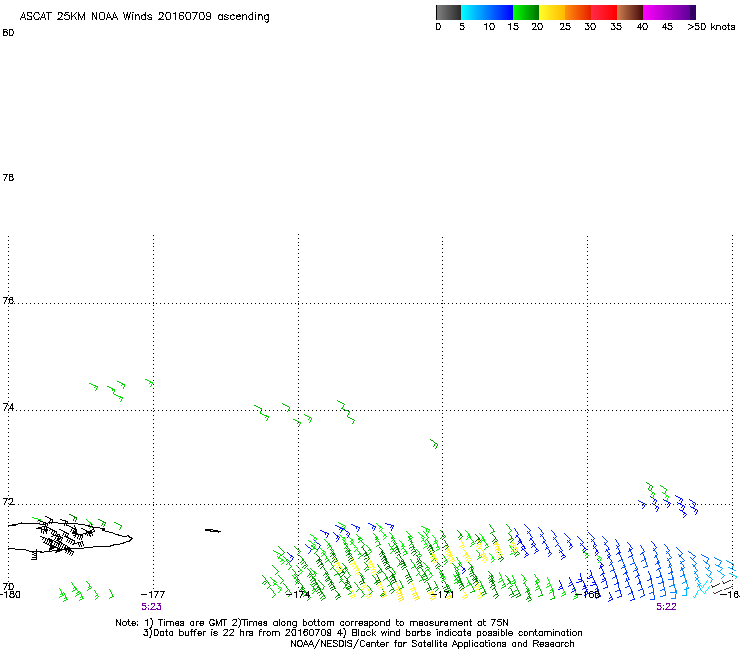The height and width of the screenshot is (650, 740).
Task: Click the top latitude label 80
Action: 8,33
